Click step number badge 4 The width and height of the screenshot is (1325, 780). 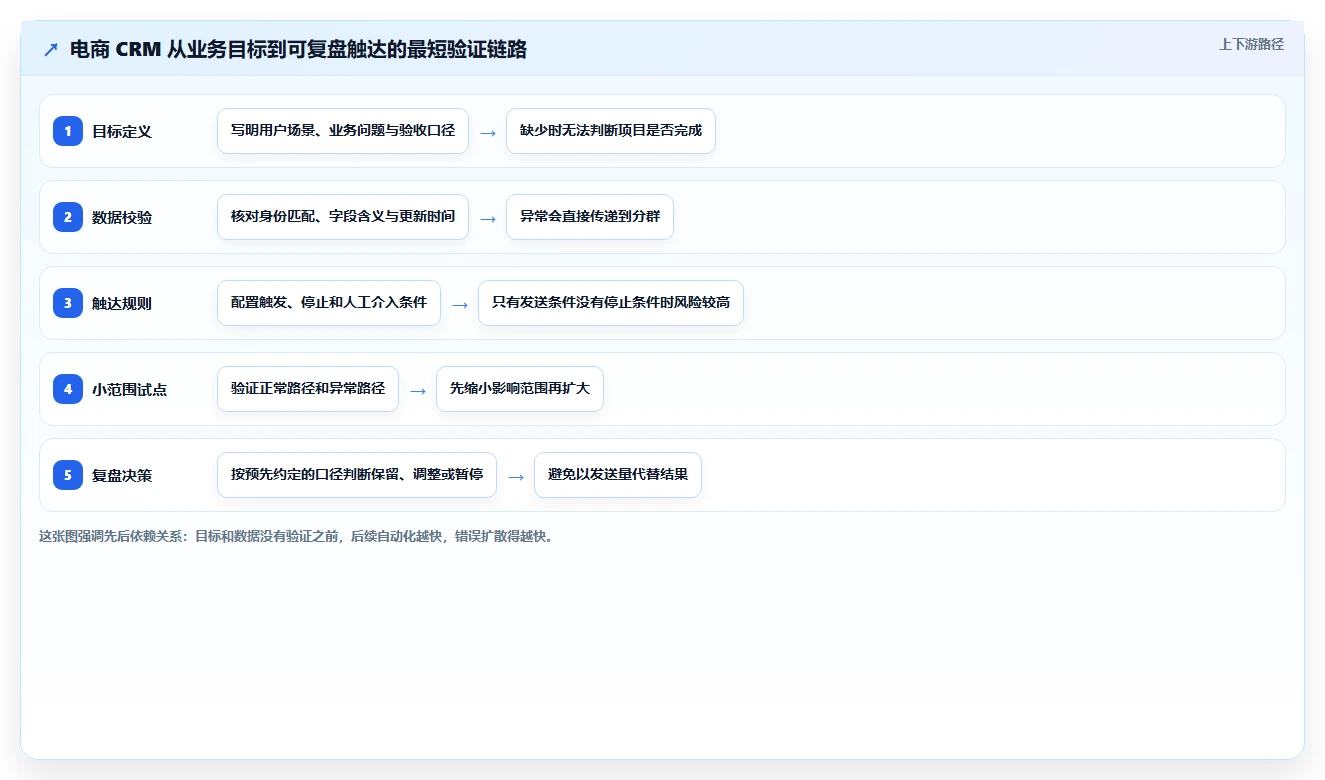pyautogui.click(x=68, y=389)
